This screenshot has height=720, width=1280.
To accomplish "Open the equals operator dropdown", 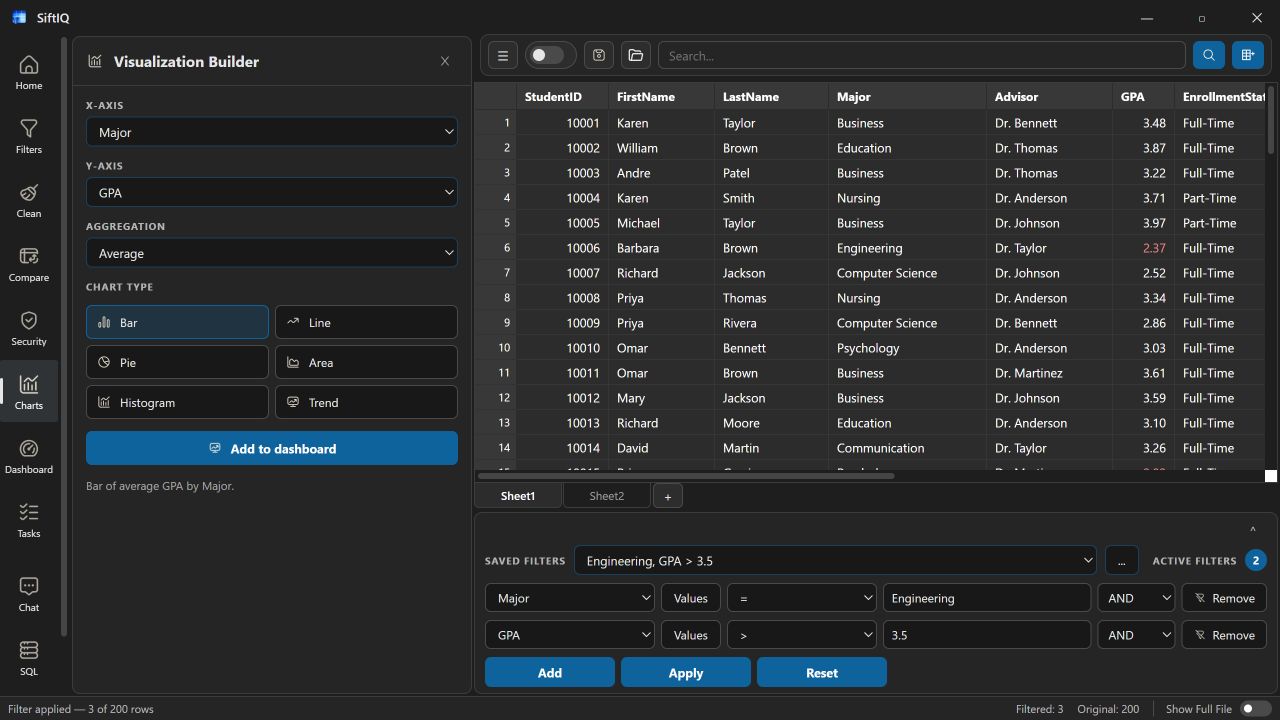I will pos(802,598).
